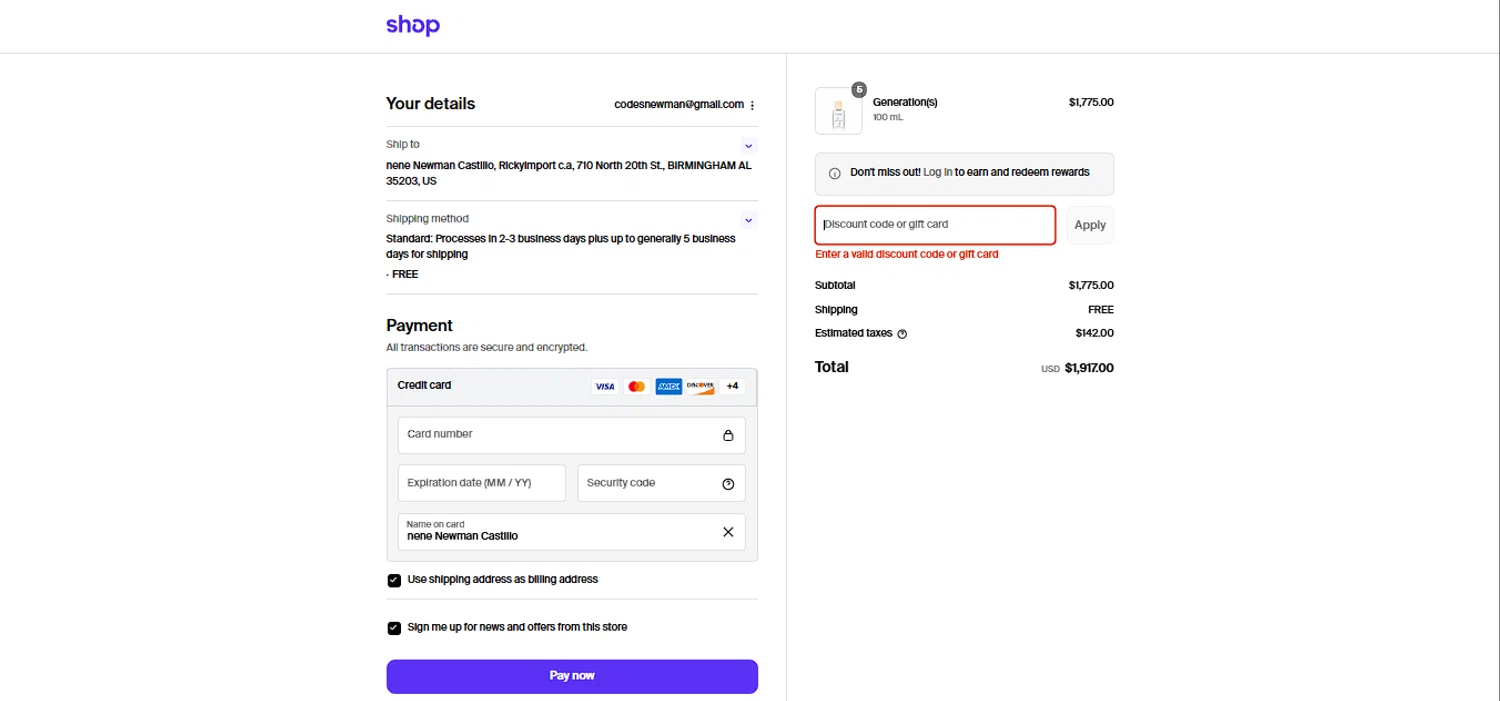Uncheck Sign me up for news and offers
The height and width of the screenshot is (701, 1500).
pos(394,628)
